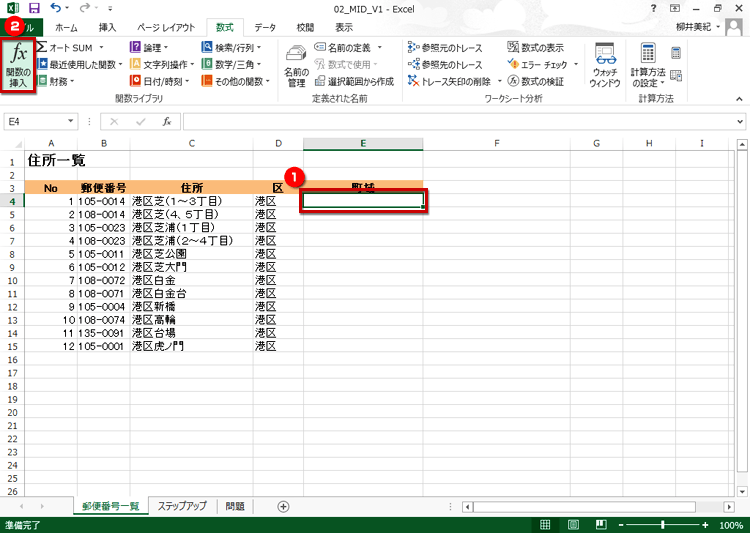Click 名前の定義 (Define Name)
Image resolution: width=750 pixels, height=533 pixels.
point(343,48)
